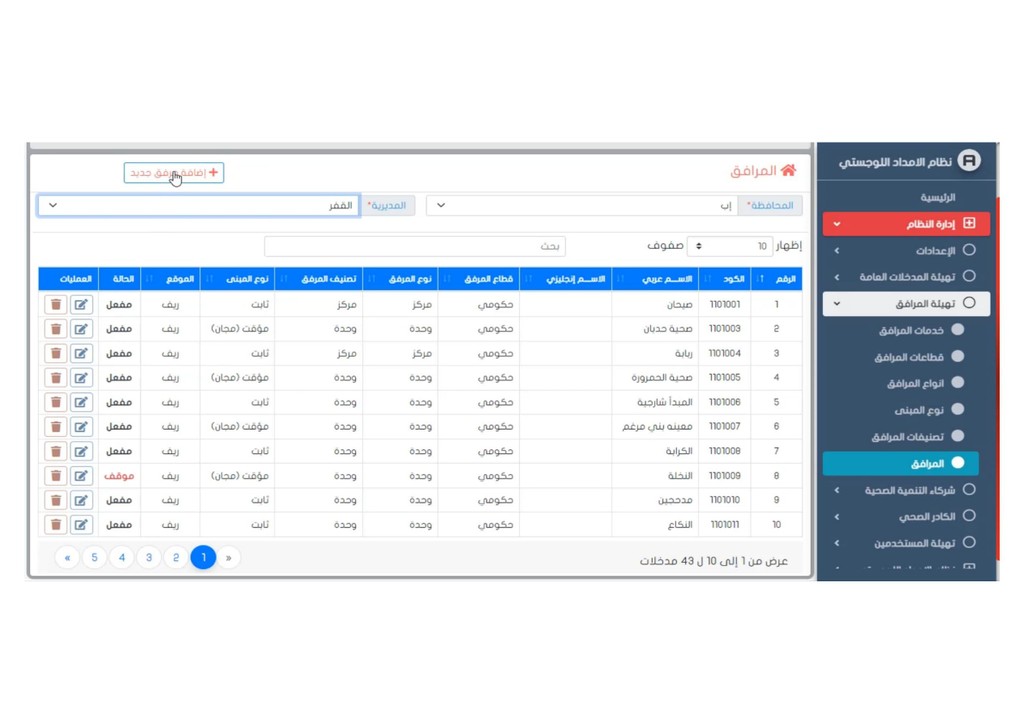Edit the facility with code 1101007
The image size is (1024, 724).
[x=81, y=427]
